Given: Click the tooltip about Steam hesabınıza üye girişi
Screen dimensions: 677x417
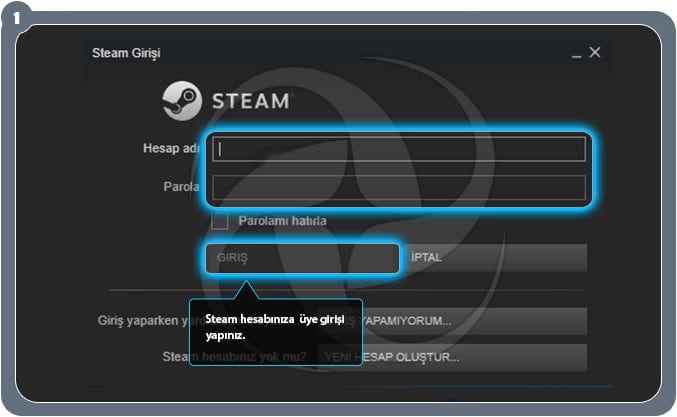Looking at the screenshot, I should point(275,327).
